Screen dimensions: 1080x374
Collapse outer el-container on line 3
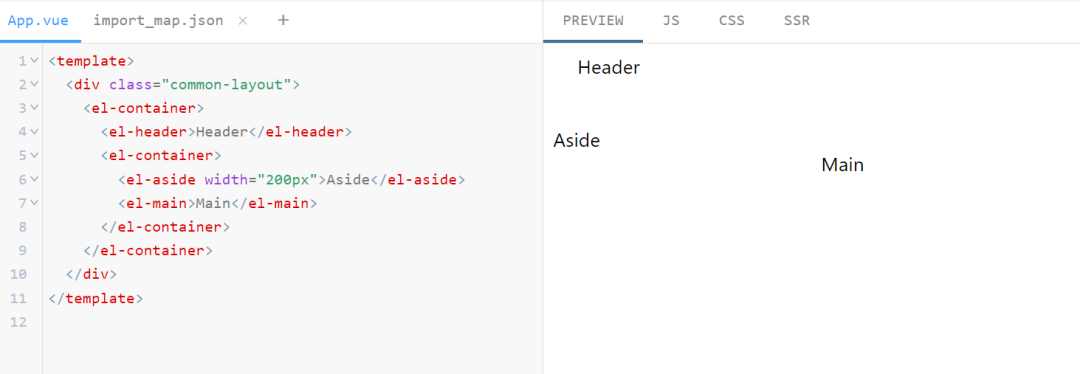[34, 108]
